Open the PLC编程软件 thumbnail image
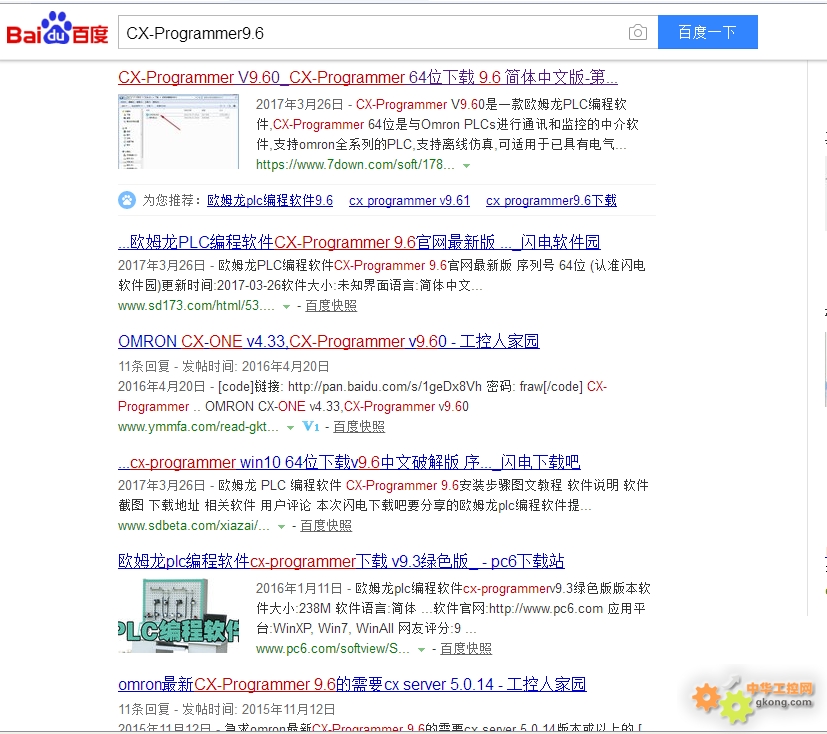 pyautogui.click(x=178, y=616)
